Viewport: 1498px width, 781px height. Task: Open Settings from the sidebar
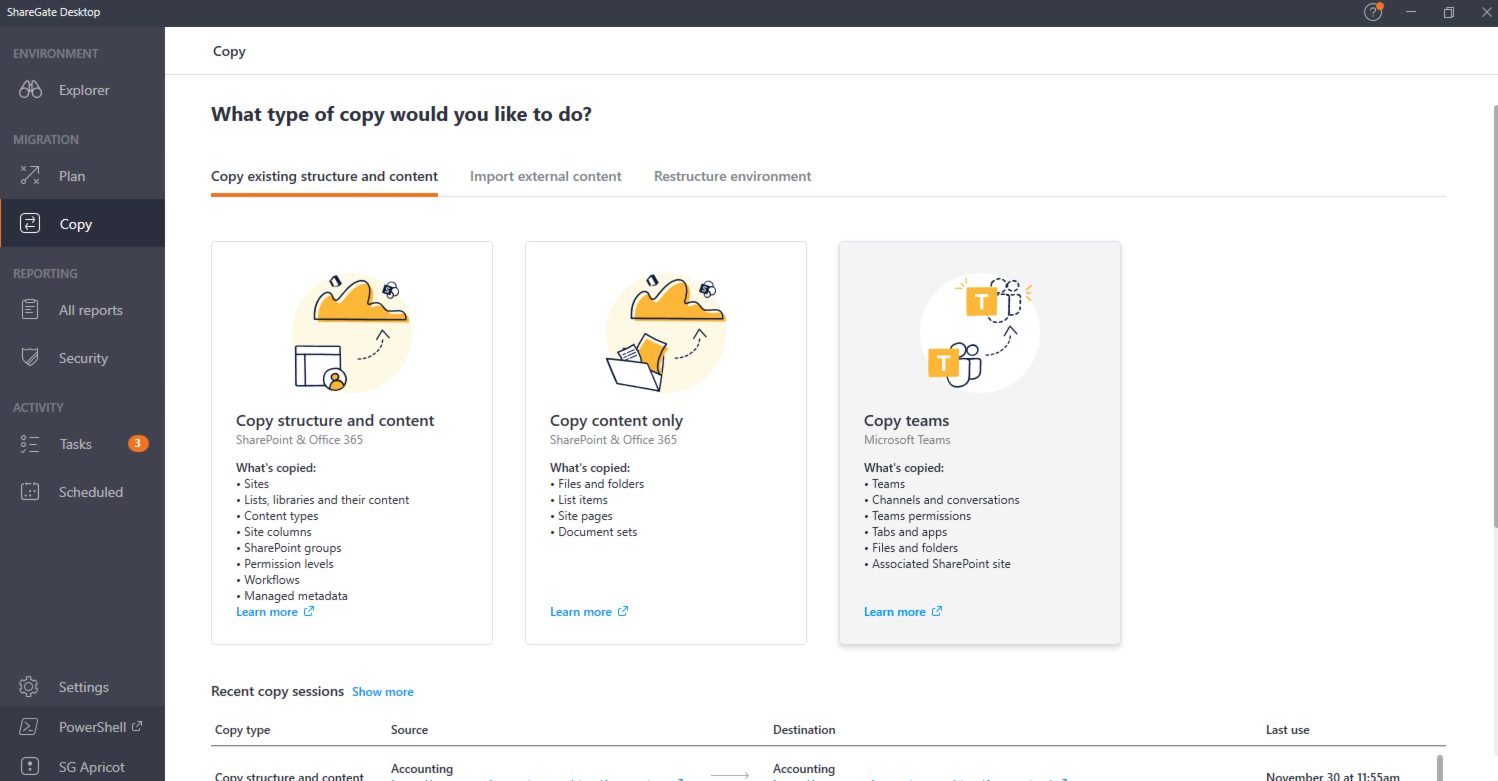pyautogui.click(x=82, y=687)
